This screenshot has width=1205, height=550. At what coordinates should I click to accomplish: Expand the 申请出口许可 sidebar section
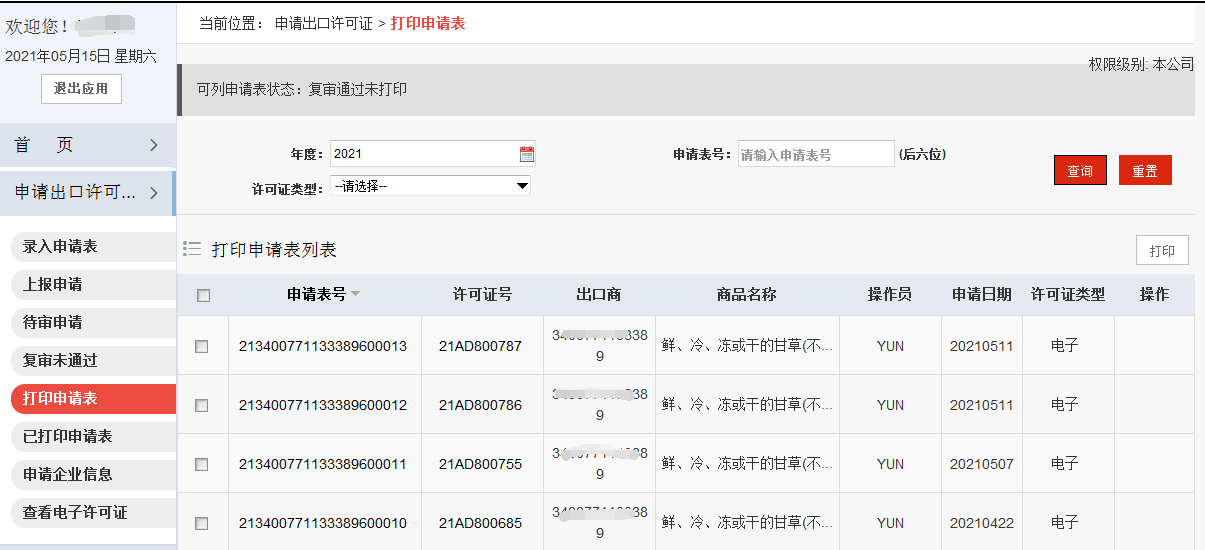pyautogui.click(x=88, y=193)
